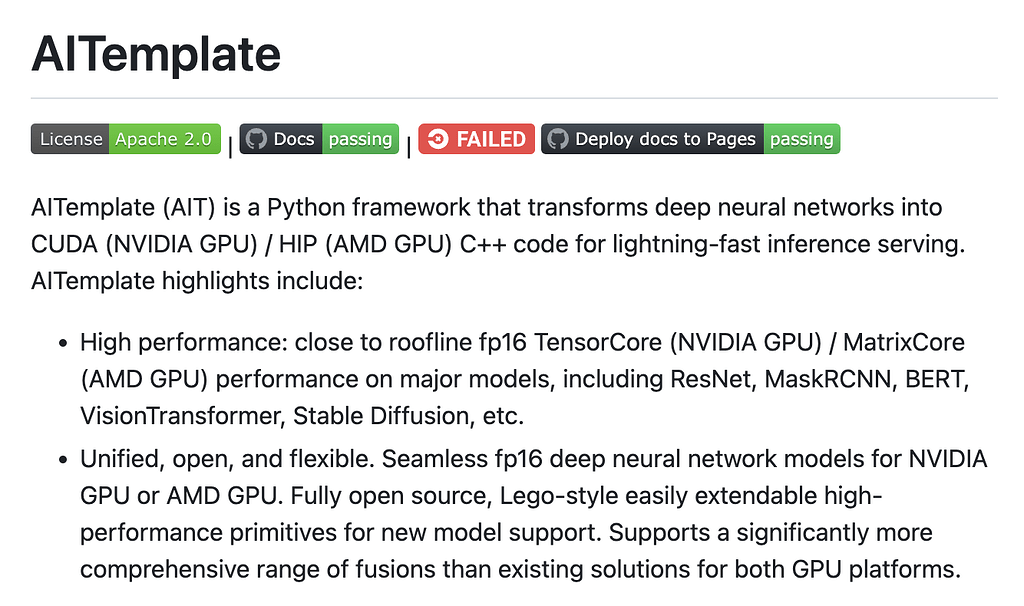Click the gray License label on the first badge
Screen dimensions: 1024x606
(71, 139)
